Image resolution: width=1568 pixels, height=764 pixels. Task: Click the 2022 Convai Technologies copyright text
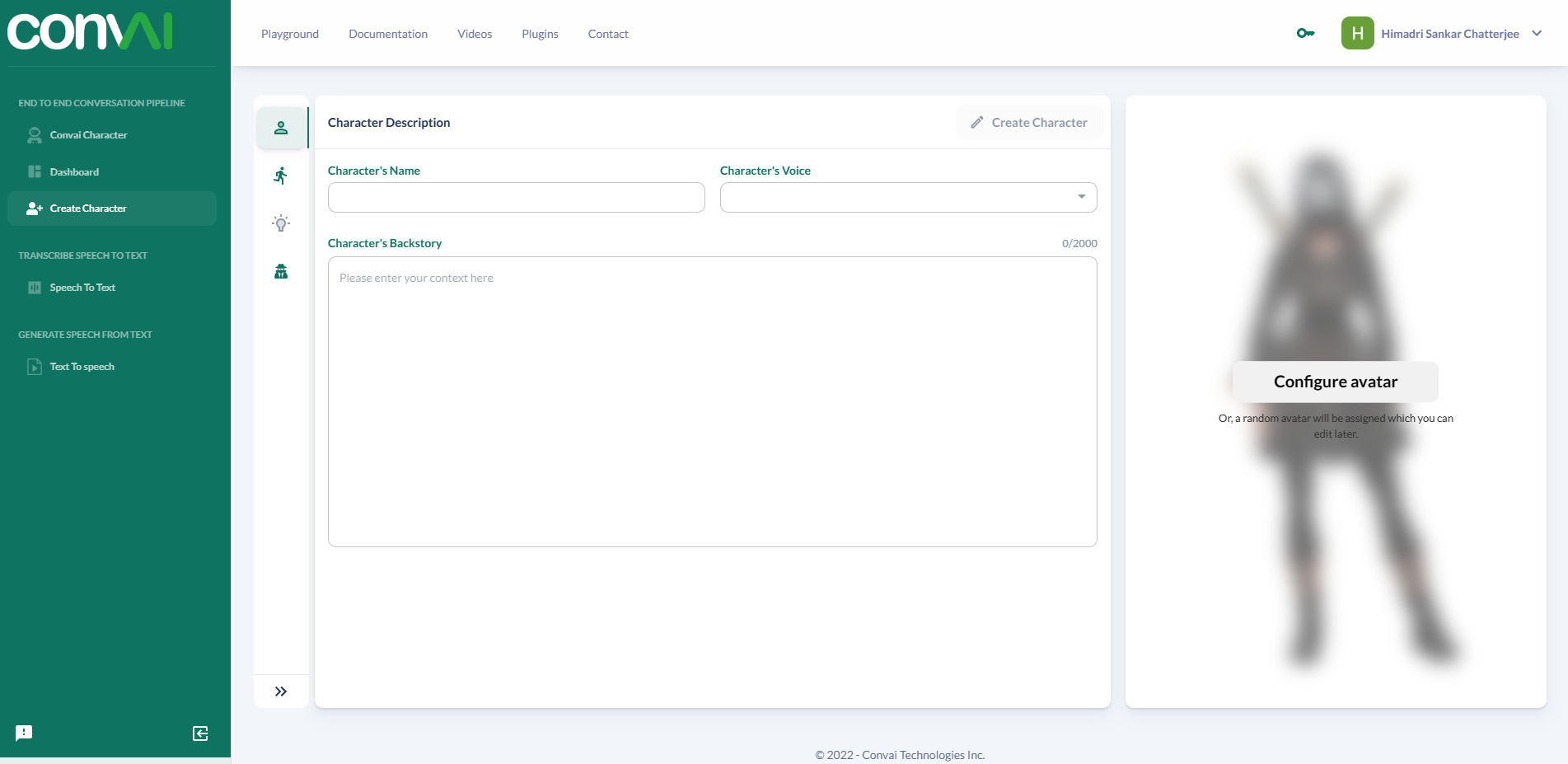900,755
